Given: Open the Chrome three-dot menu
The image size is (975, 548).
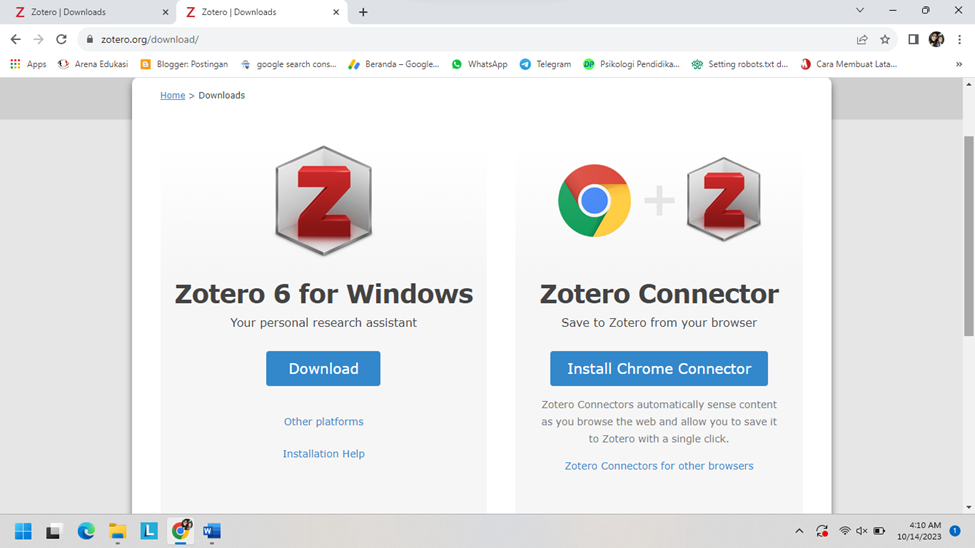Looking at the screenshot, I should point(959,39).
